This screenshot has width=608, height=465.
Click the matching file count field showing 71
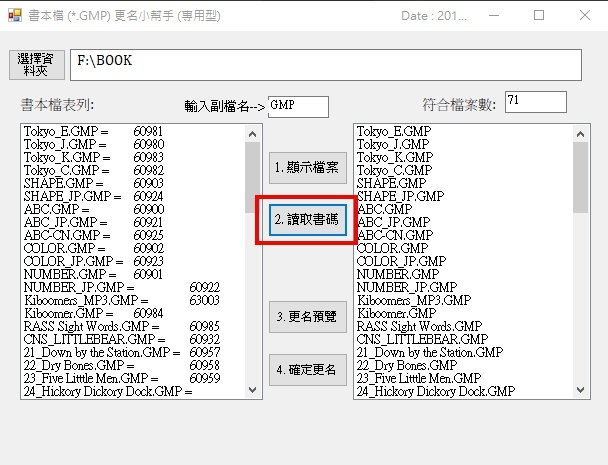(535, 102)
